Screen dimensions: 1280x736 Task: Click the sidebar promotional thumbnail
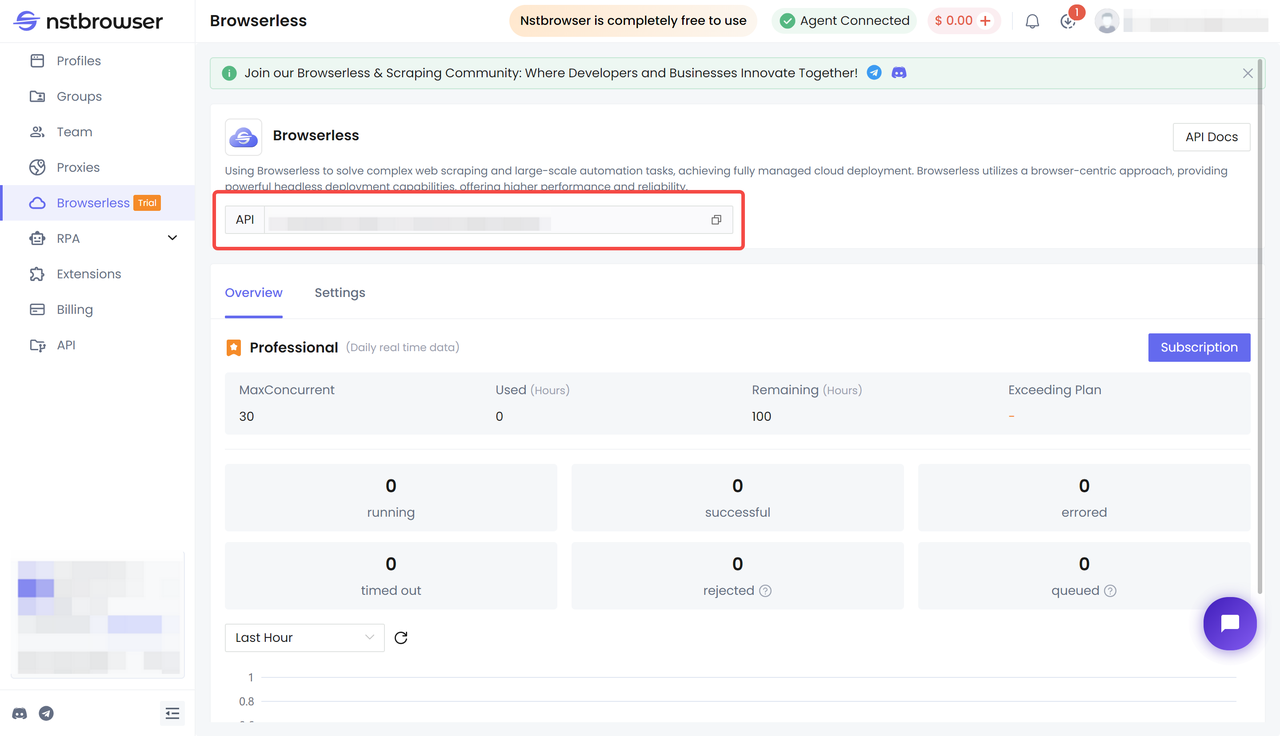(x=98, y=615)
